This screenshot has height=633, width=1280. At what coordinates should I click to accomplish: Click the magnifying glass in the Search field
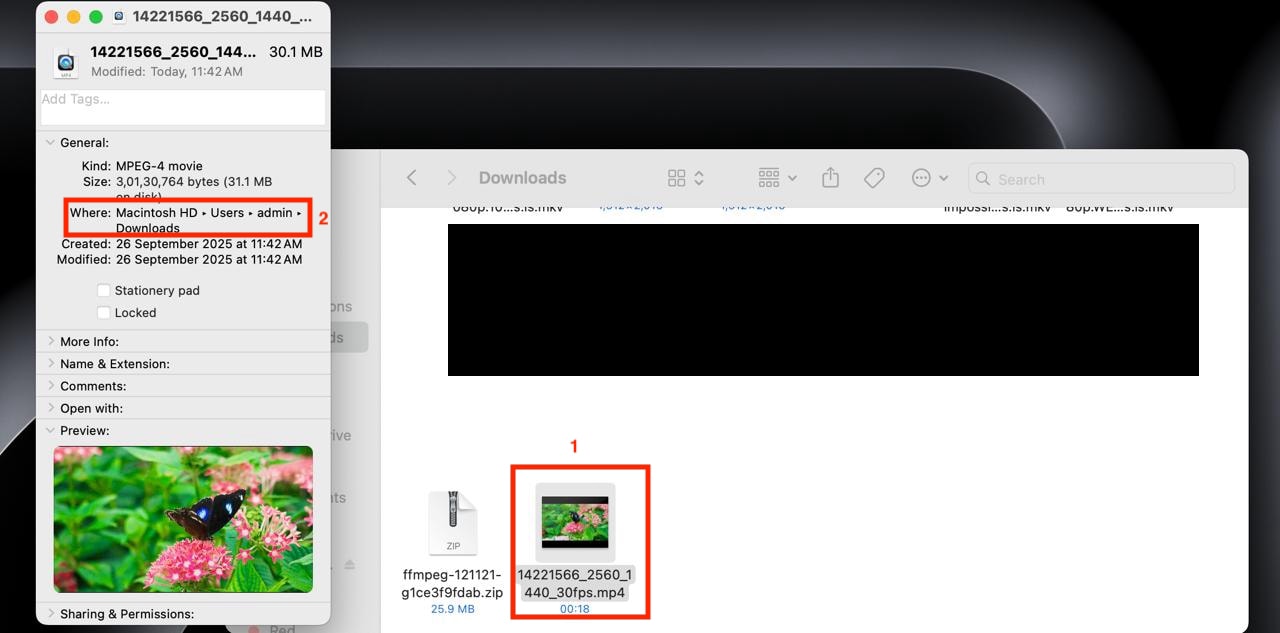(x=983, y=179)
